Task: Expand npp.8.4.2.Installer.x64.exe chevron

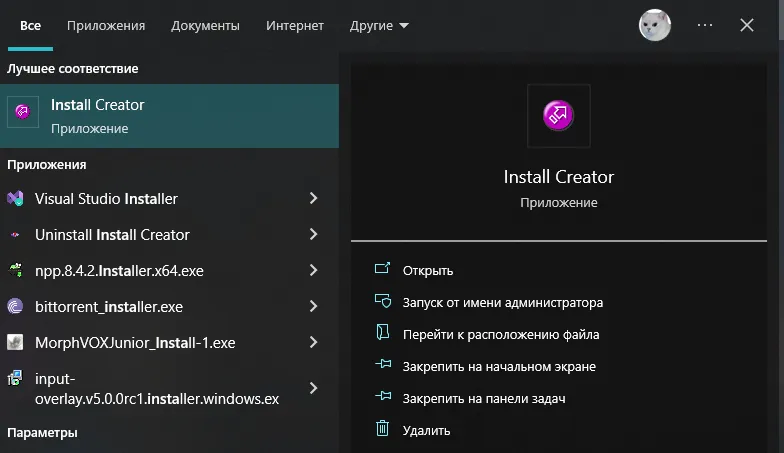Action: [x=314, y=270]
